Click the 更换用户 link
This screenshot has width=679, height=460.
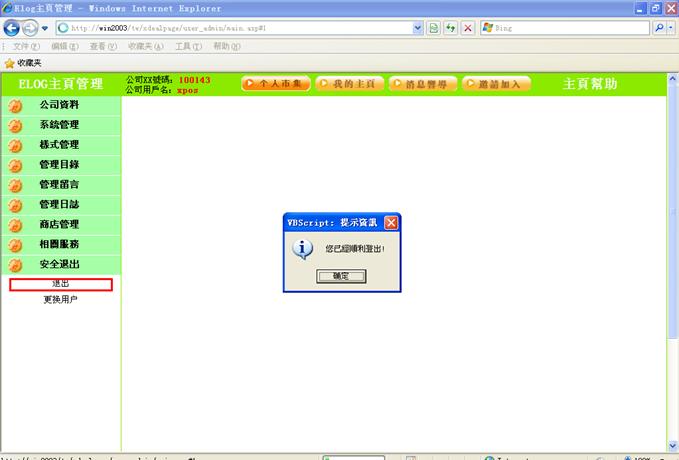coord(60,300)
